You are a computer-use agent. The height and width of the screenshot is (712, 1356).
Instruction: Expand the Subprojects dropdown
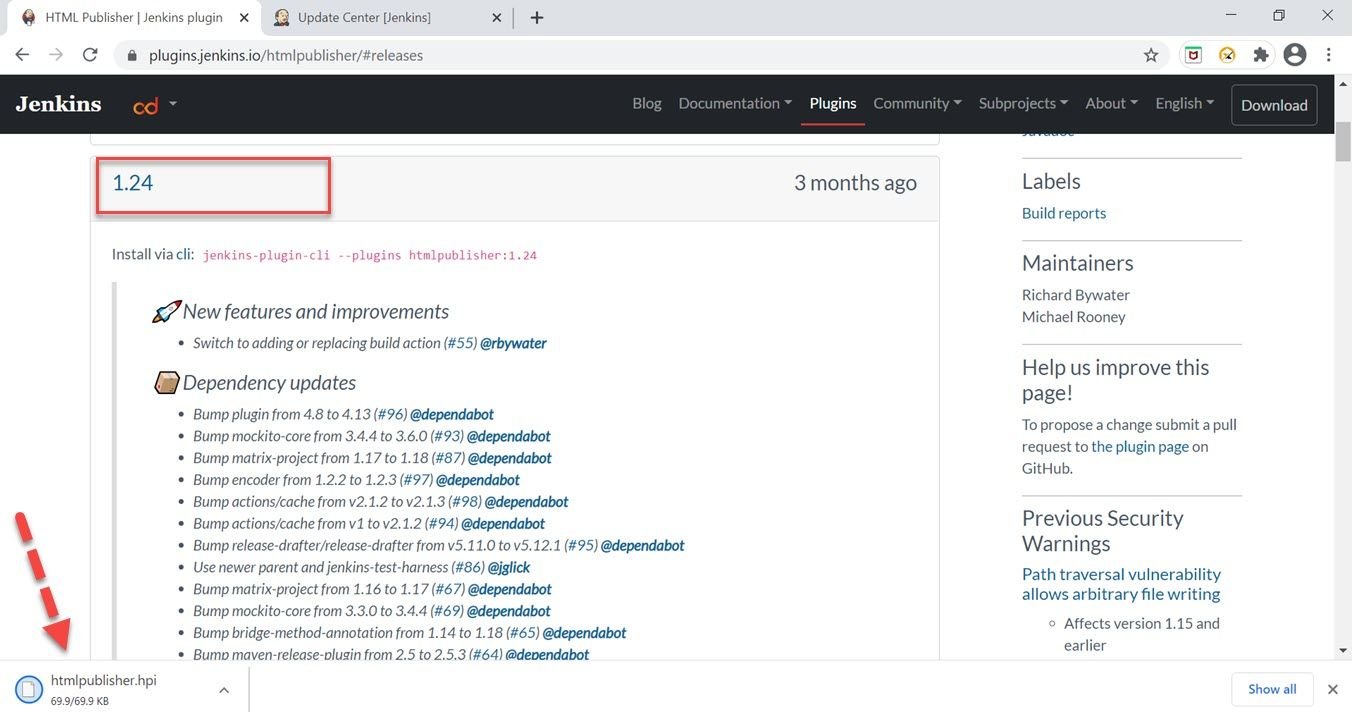(1024, 103)
